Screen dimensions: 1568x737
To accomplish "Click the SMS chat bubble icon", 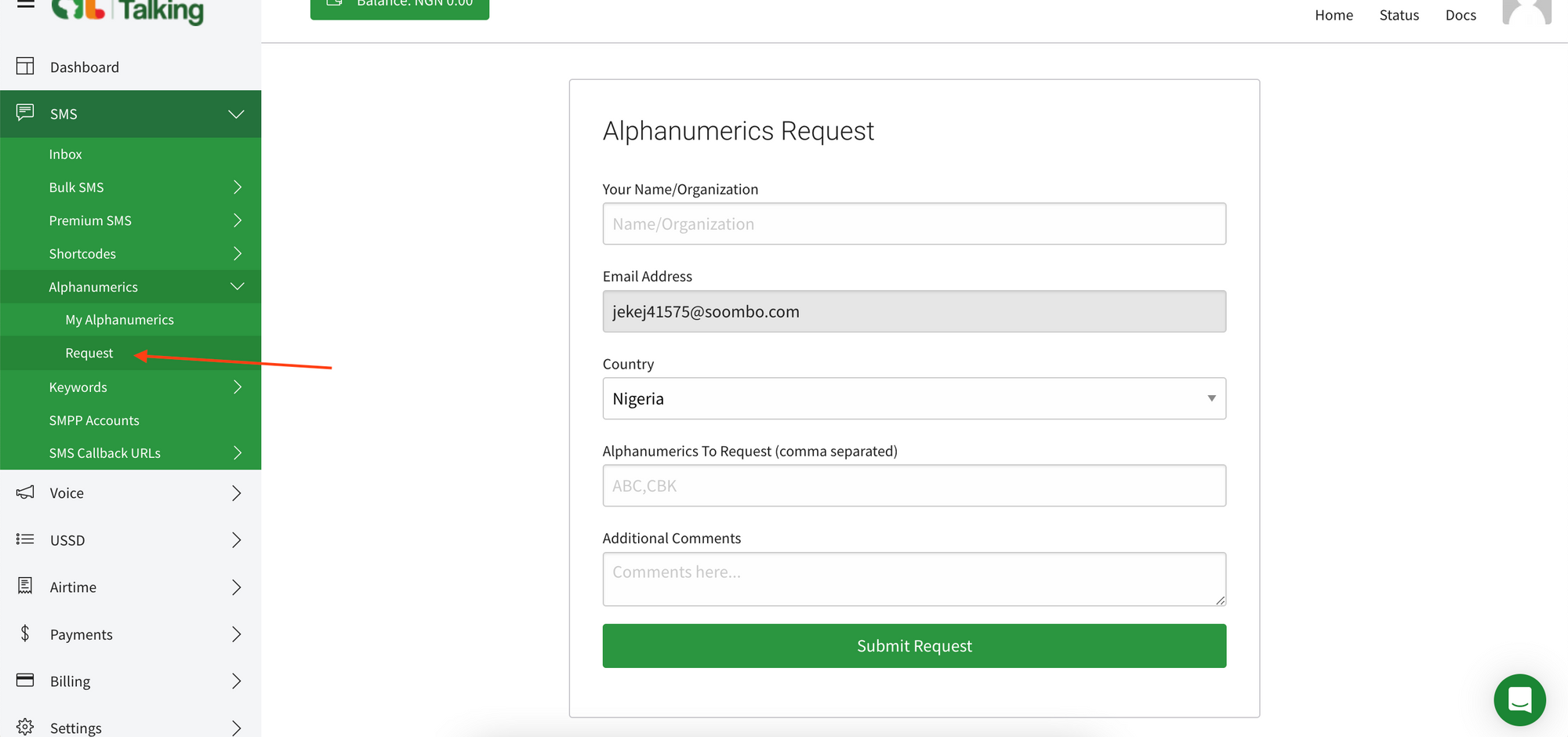I will 24,113.
